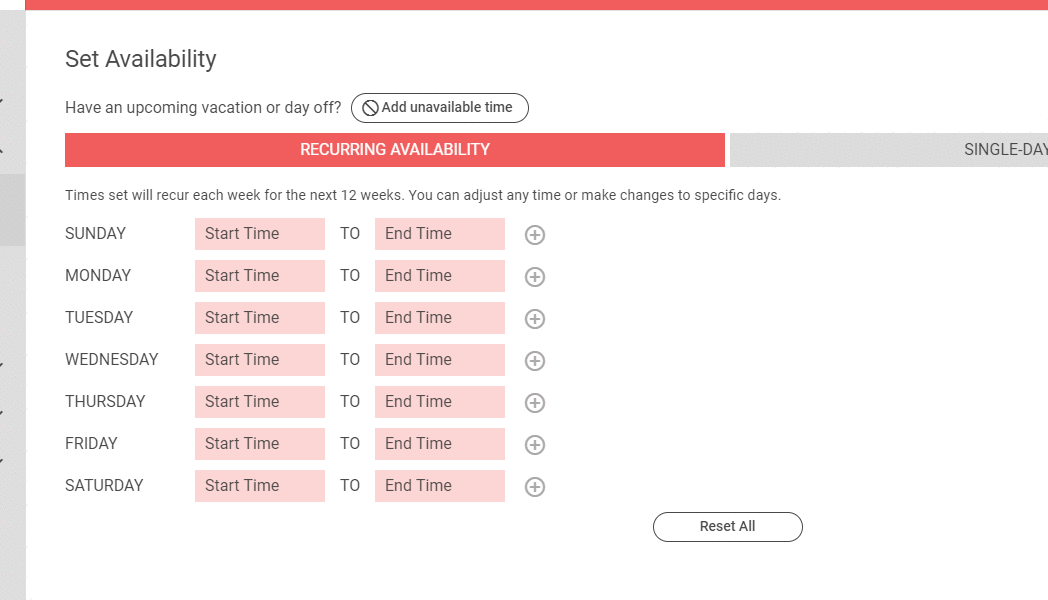The image size is (1048, 600).
Task: Open the Single-Day availability tab
Action: tap(890, 150)
